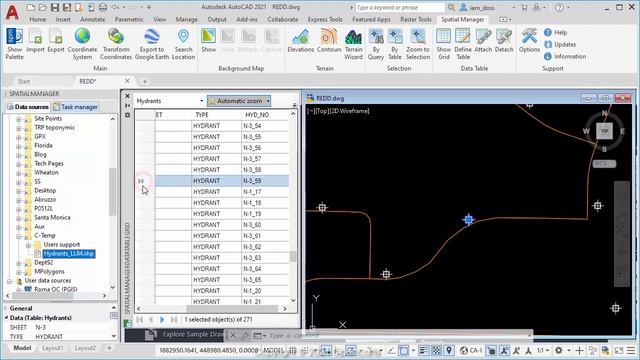Image resolution: width=640 pixels, height=360 pixels.
Task: Open Spatial Manager Help
Action: pyautogui.click(x=556, y=32)
